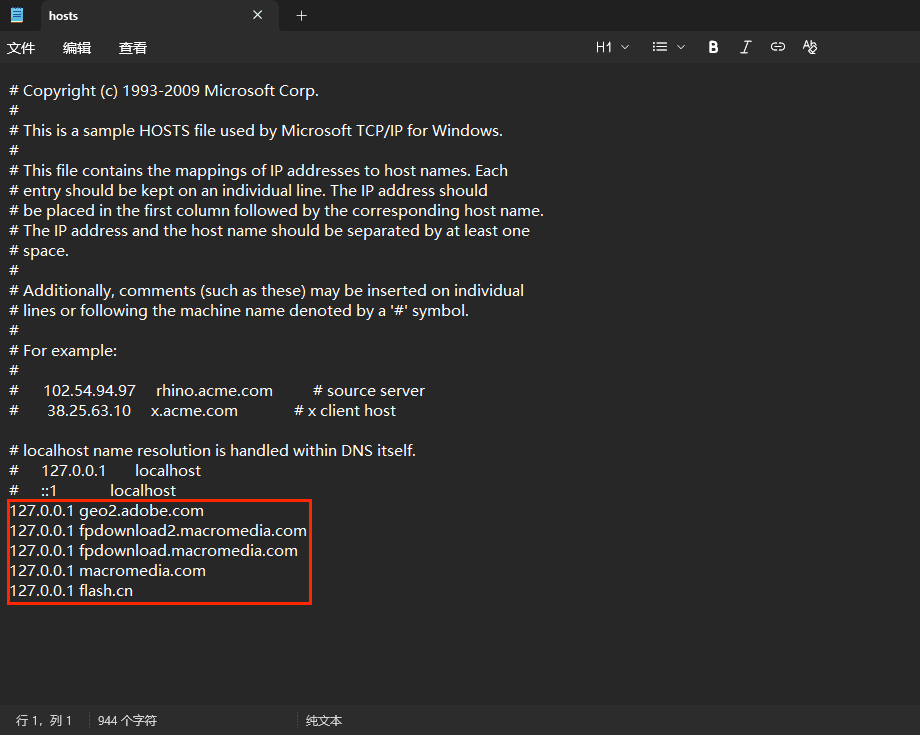Screen dimensions: 920x735
Task: Click the '# space.' line
Action: point(39,251)
